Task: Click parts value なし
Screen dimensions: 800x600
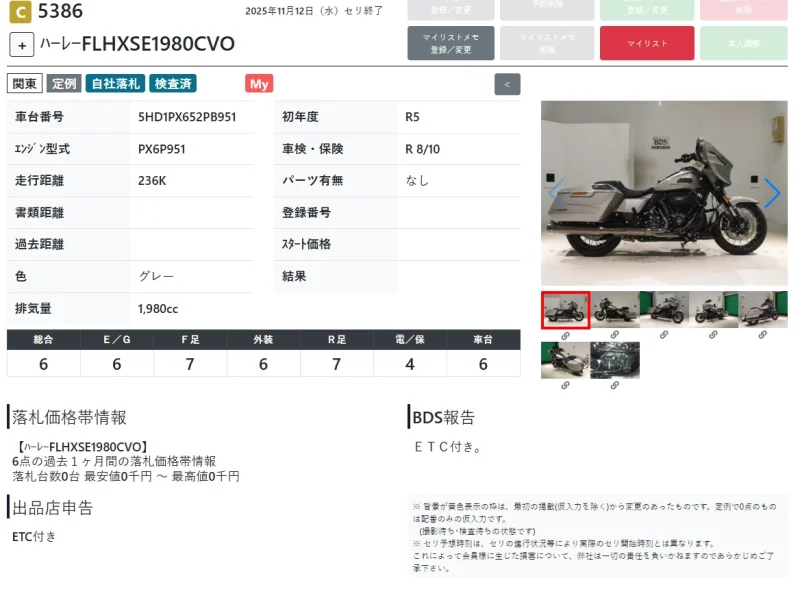Action: tap(417, 181)
